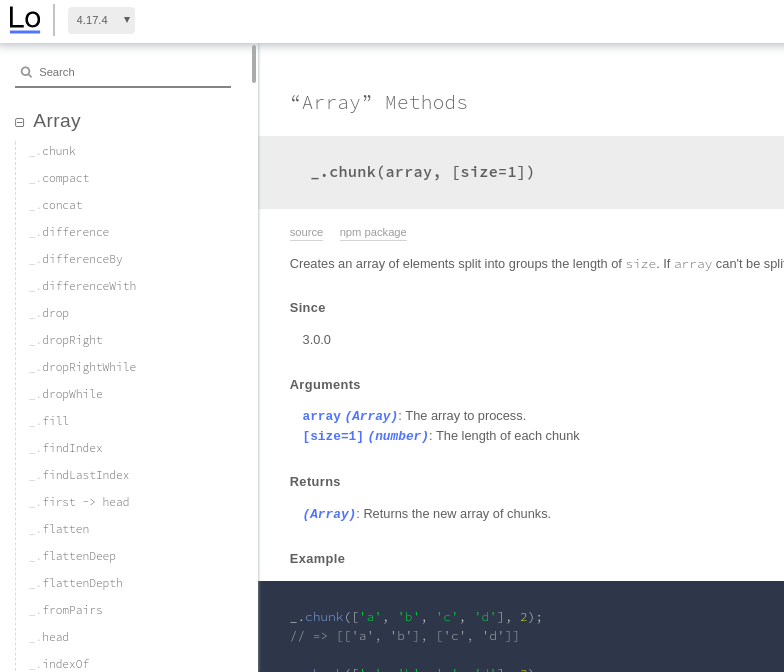
Task: Click the first _.chunk example code line
Action: coord(416,617)
